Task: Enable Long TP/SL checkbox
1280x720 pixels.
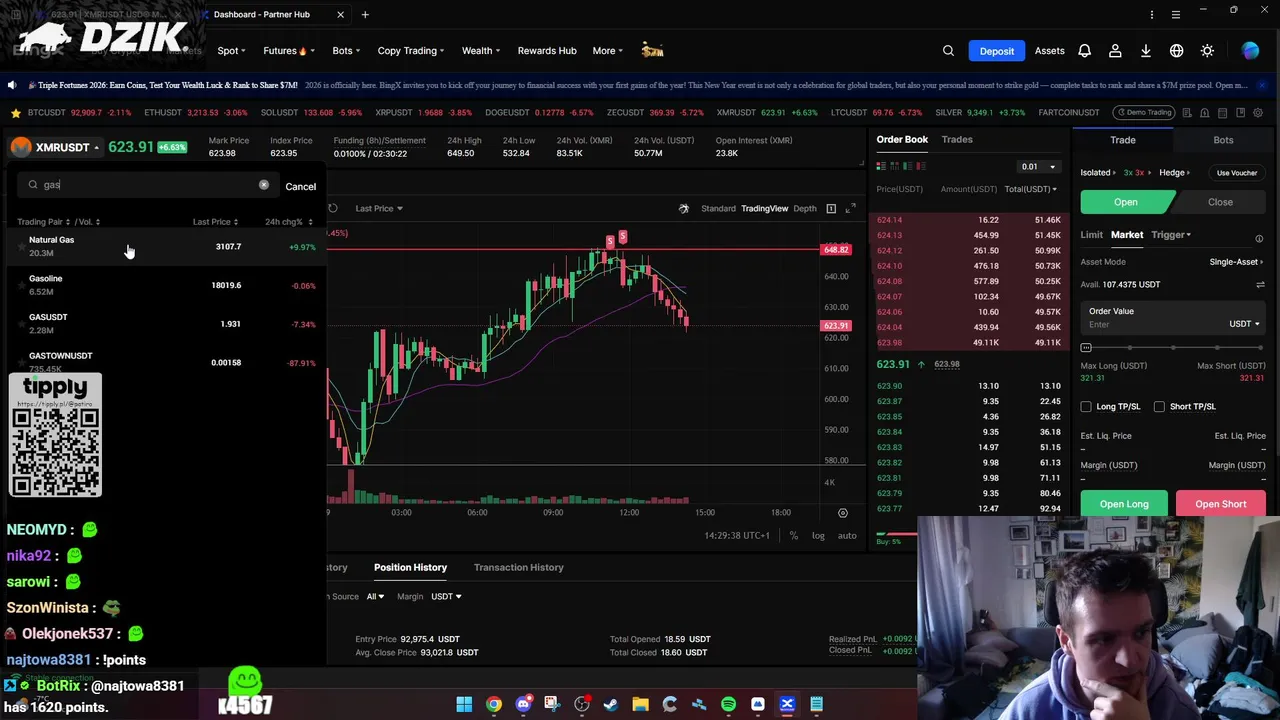Action: click(x=1086, y=407)
